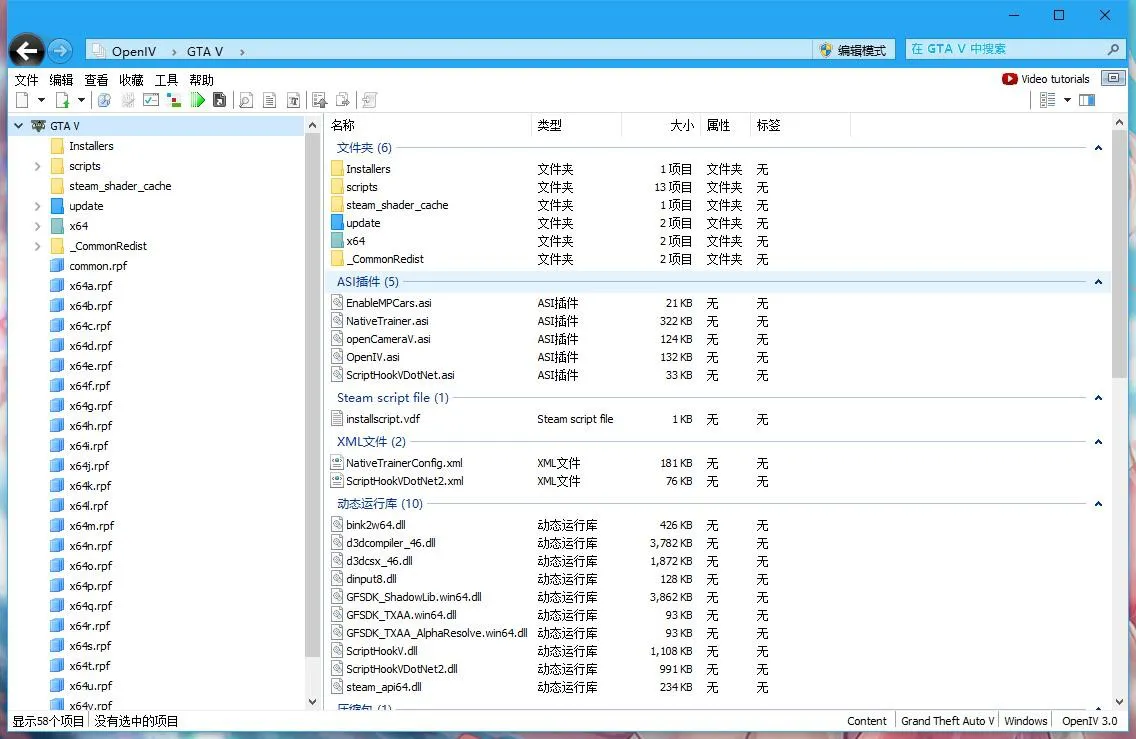
Task: Click the back navigation arrow
Action: pos(27,51)
